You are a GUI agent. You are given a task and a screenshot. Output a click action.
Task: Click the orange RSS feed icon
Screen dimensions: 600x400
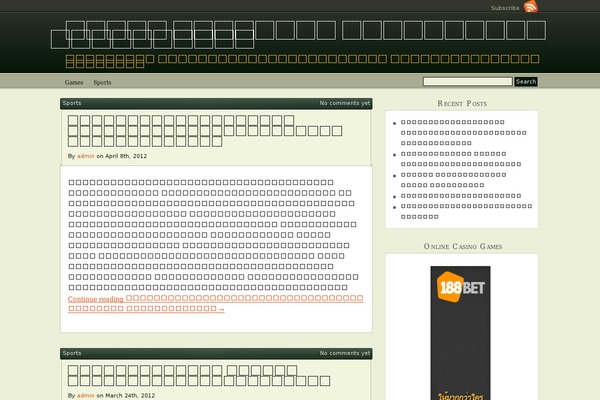531,7
